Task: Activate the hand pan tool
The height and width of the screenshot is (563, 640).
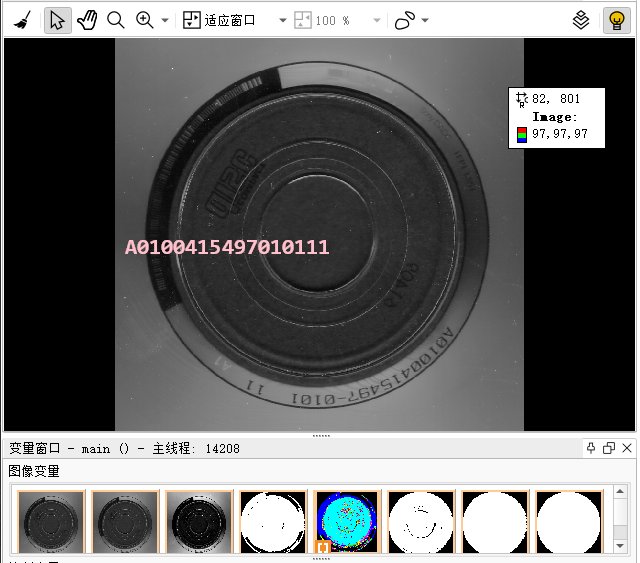Action: [87, 20]
